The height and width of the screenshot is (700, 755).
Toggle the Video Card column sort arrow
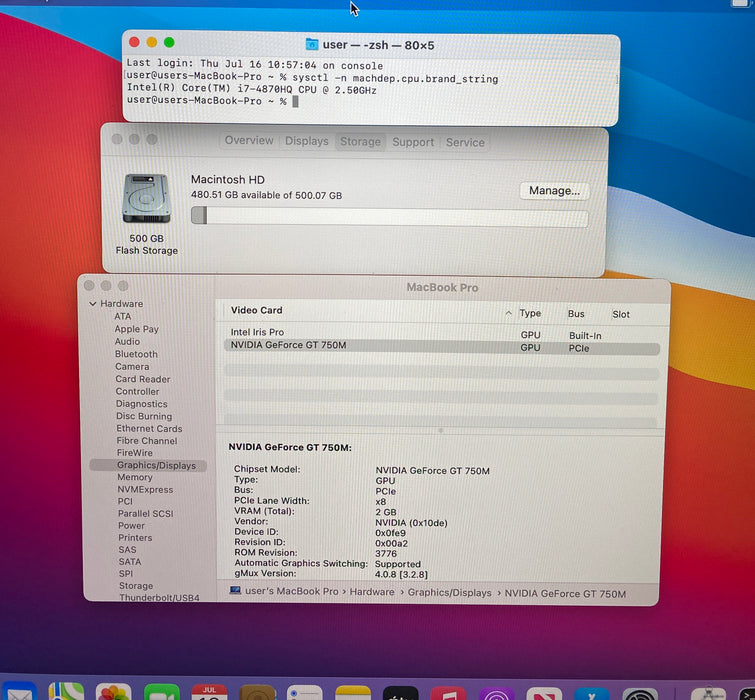coord(508,313)
